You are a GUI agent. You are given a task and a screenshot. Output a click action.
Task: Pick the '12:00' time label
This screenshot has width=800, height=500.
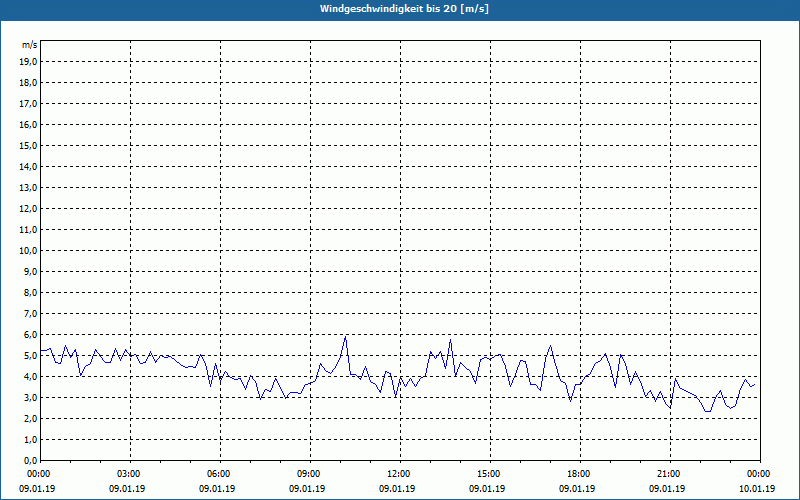click(x=400, y=474)
